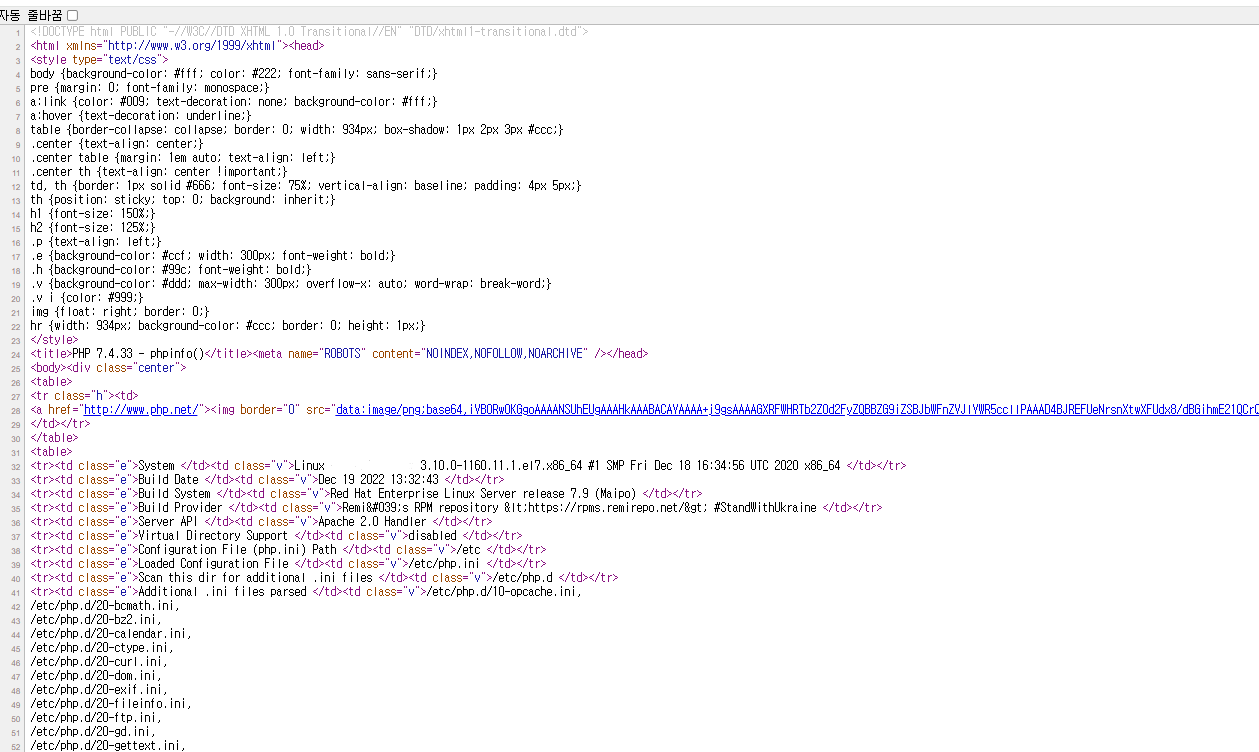Click the /etc/php.d/20-dom.ini line
1259x752 pixels.
click(x=96, y=676)
